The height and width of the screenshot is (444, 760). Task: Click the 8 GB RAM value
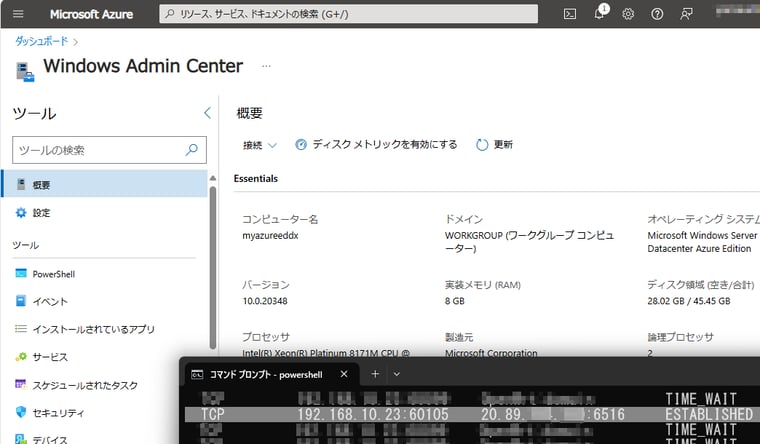tap(455, 301)
